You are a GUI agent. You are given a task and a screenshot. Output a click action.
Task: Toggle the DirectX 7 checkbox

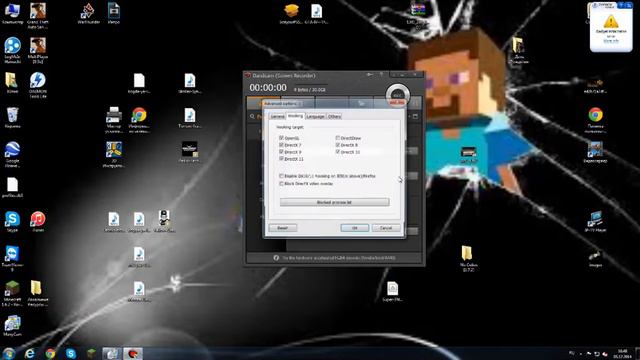pos(281,145)
